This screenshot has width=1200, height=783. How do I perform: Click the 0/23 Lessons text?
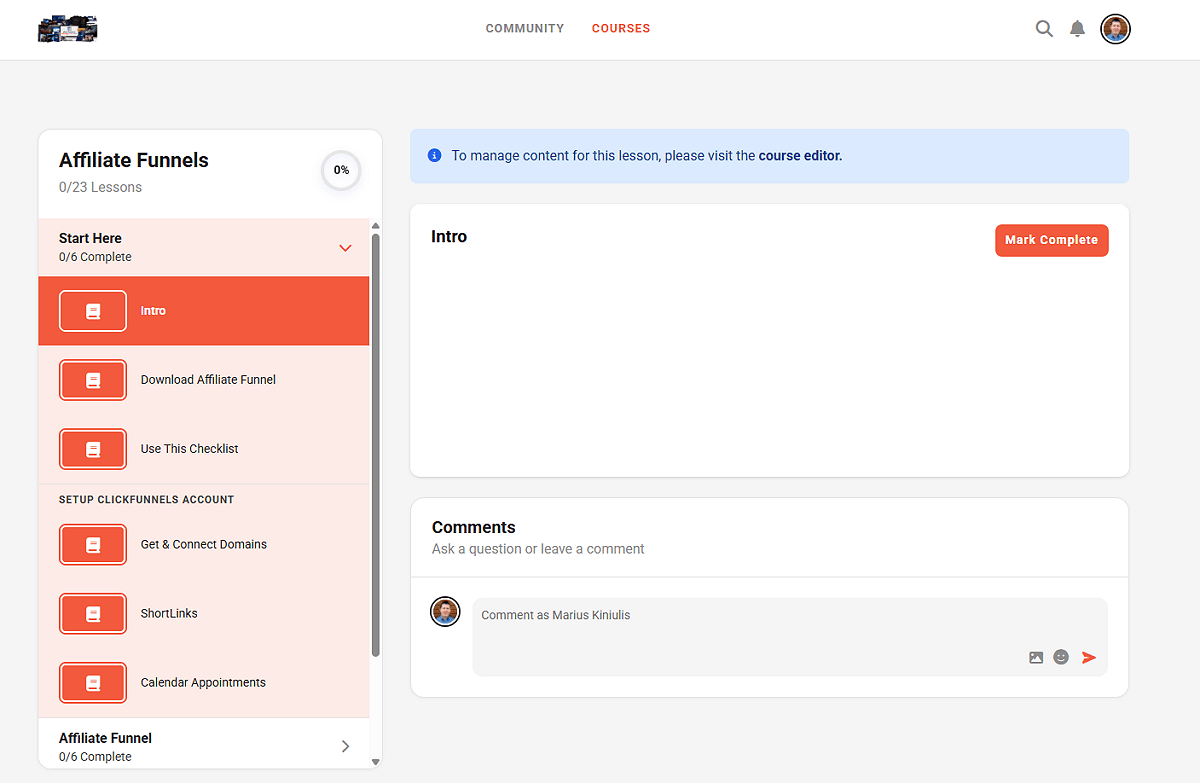click(100, 187)
